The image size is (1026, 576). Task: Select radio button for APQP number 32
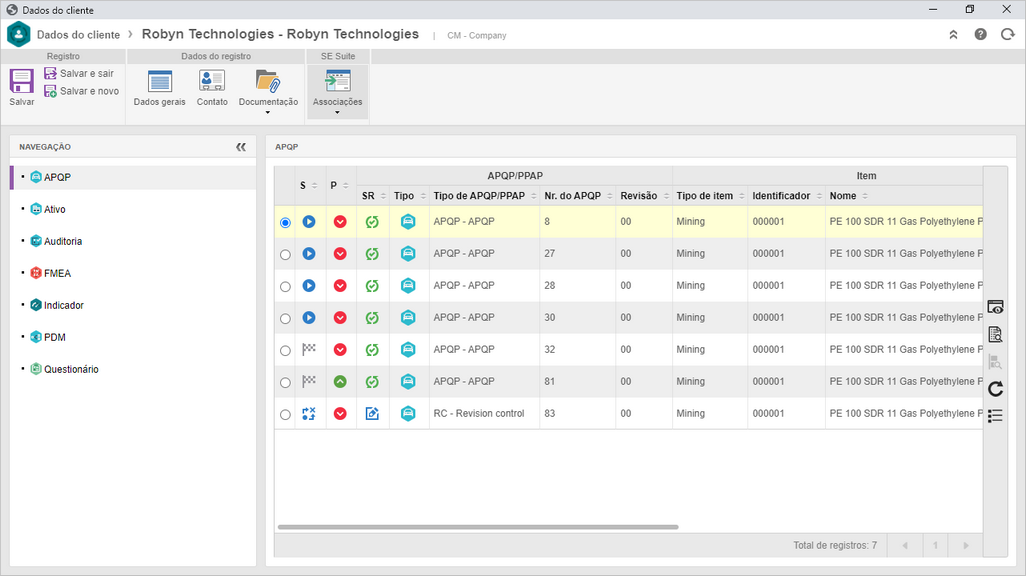coord(285,351)
